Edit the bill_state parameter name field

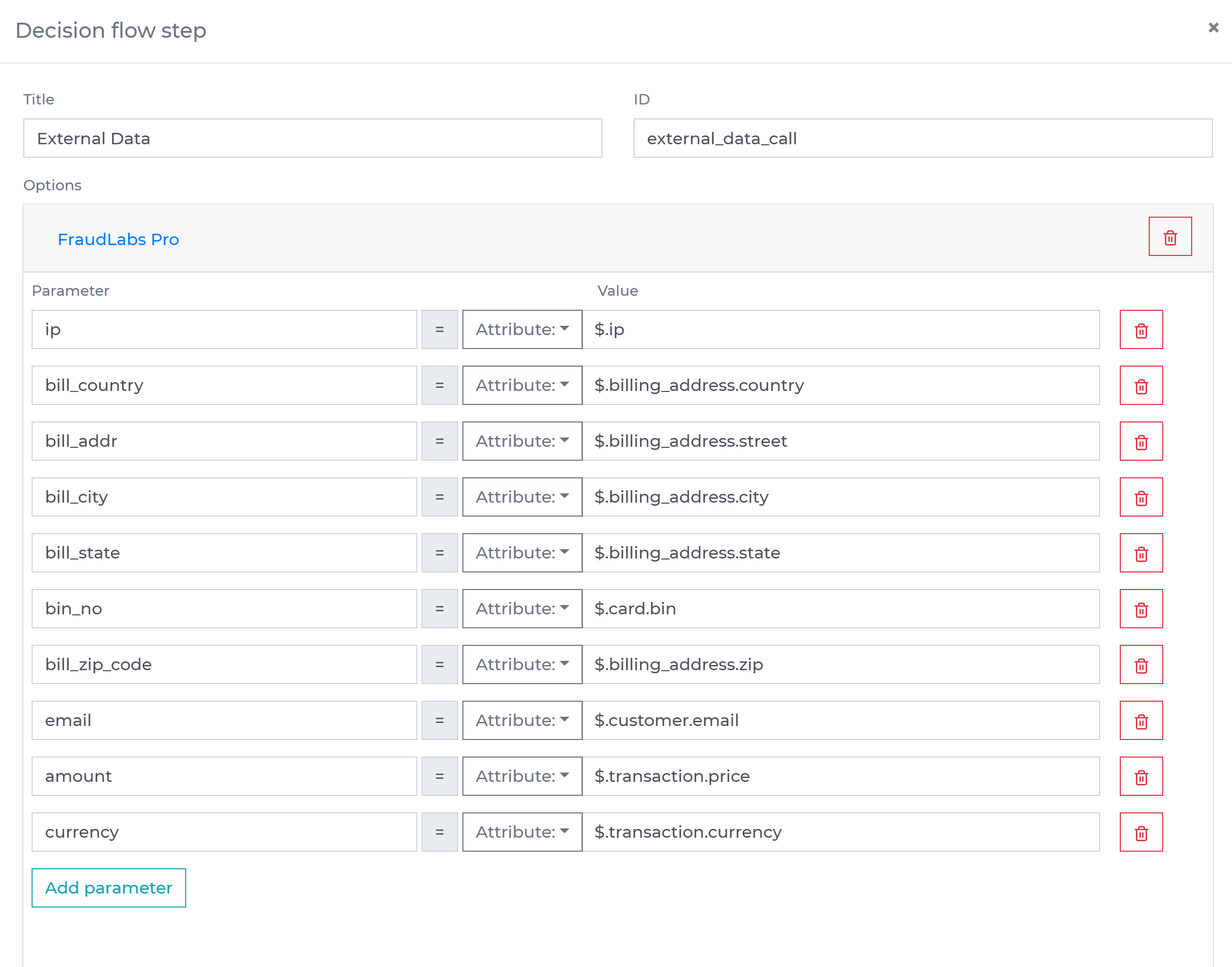224,553
